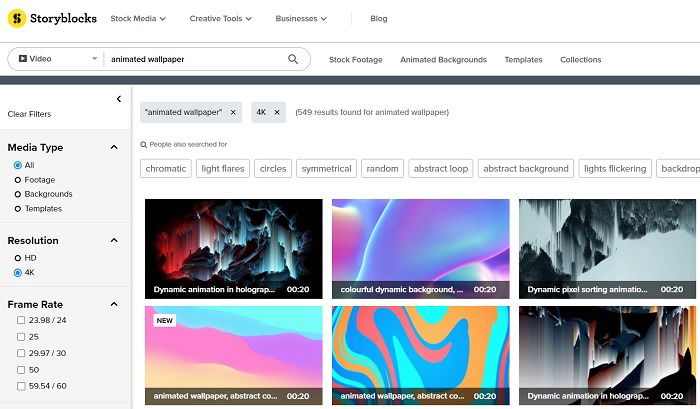Click the Clear Filters link
This screenshot has height=409, width=700.
[x=29, y=114]
